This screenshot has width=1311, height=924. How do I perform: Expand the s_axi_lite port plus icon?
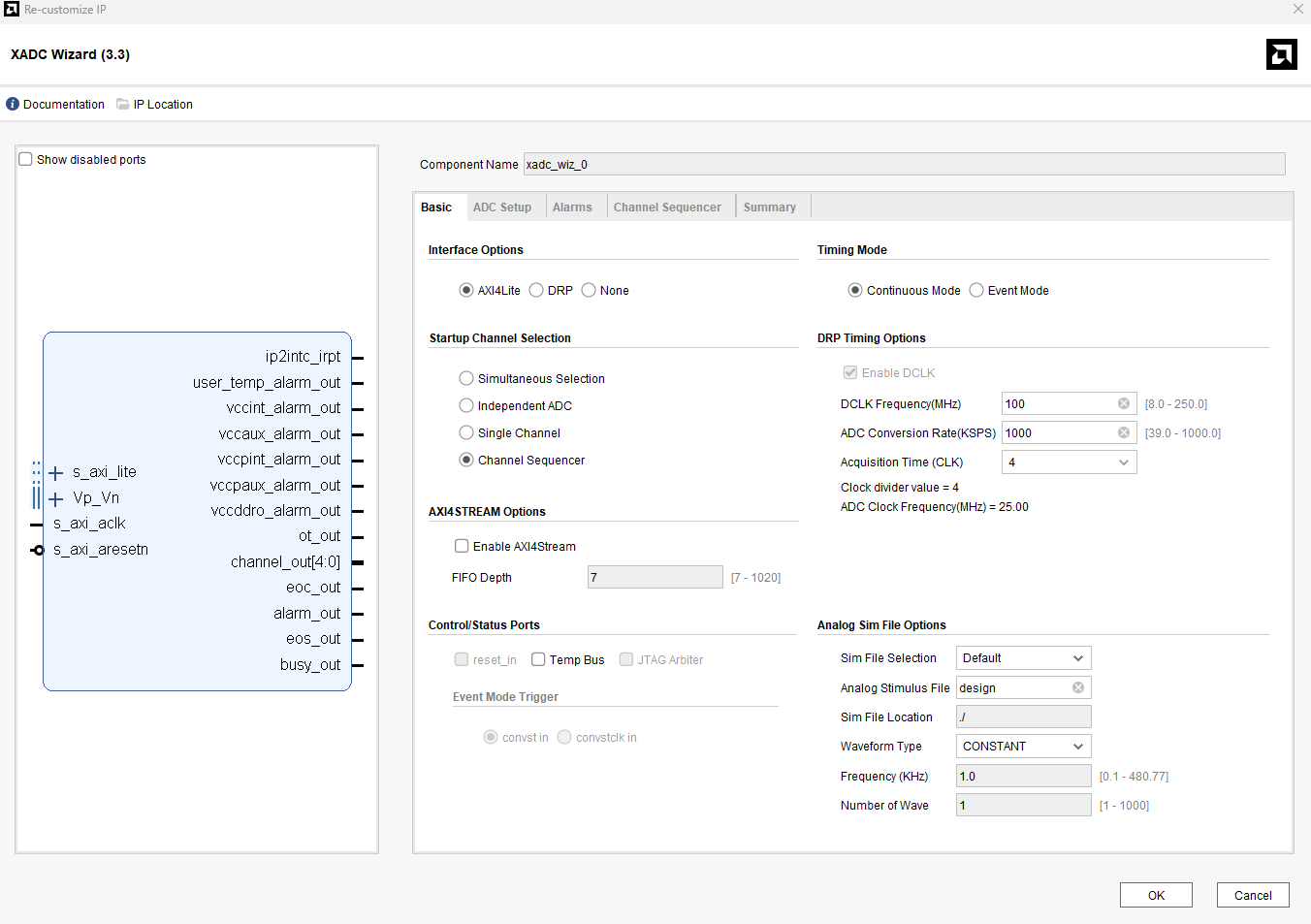pos(56,473)
